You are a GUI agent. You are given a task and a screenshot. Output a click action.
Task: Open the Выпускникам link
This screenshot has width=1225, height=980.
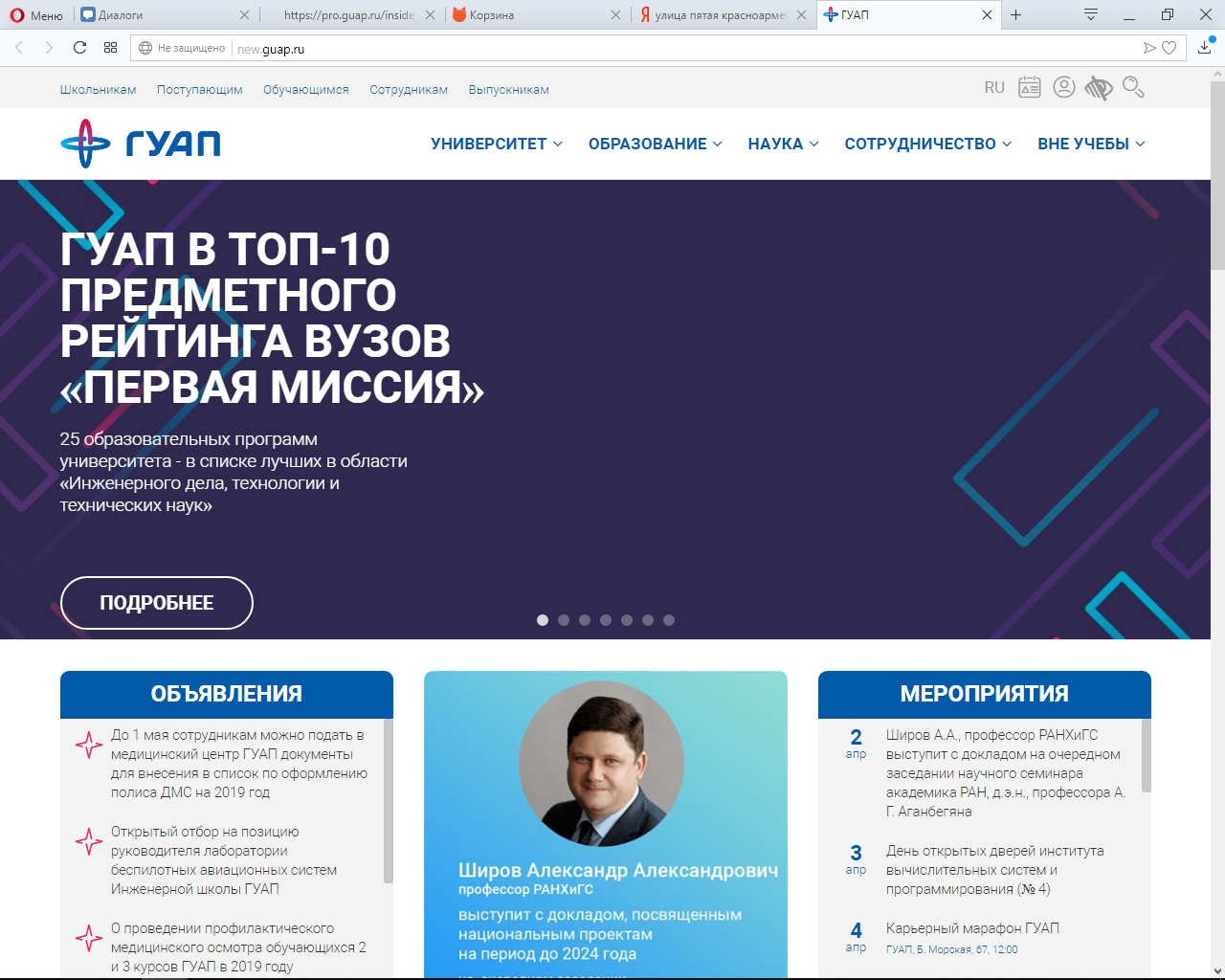pos(509,90)
